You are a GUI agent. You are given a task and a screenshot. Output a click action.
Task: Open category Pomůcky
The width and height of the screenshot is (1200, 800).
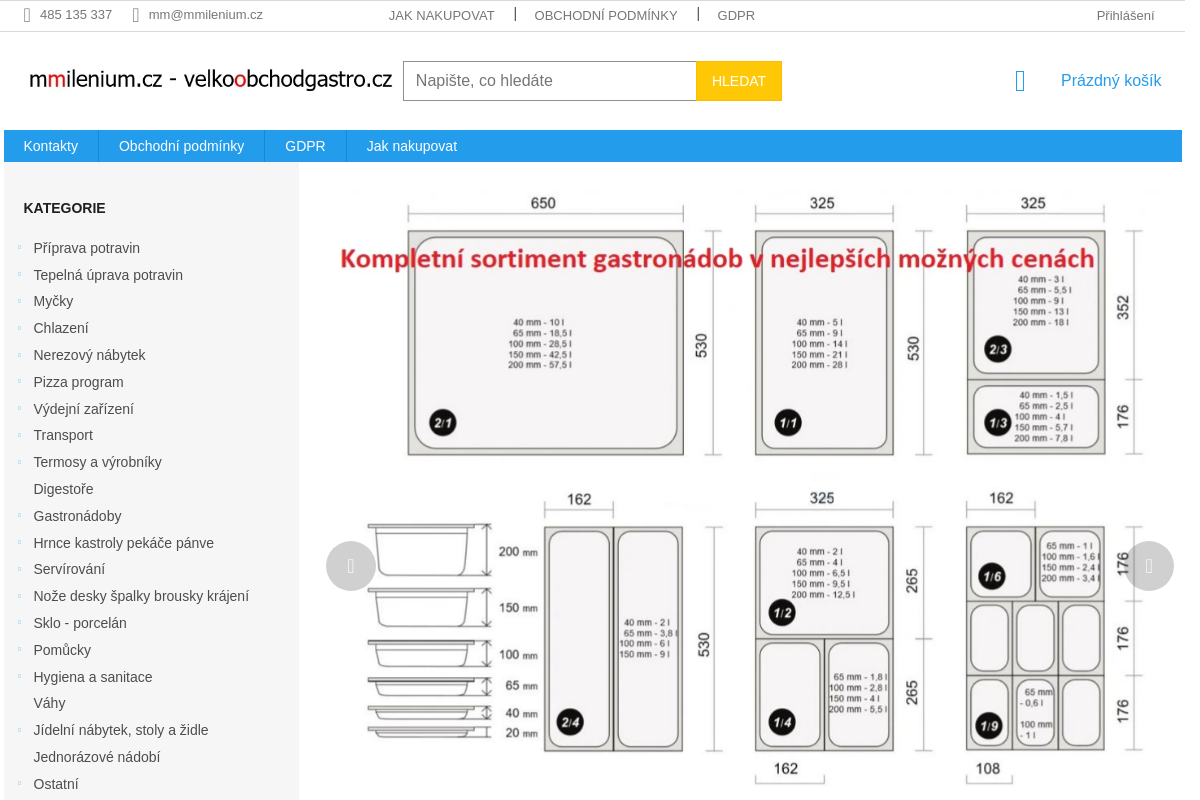[x=62, y=650]
